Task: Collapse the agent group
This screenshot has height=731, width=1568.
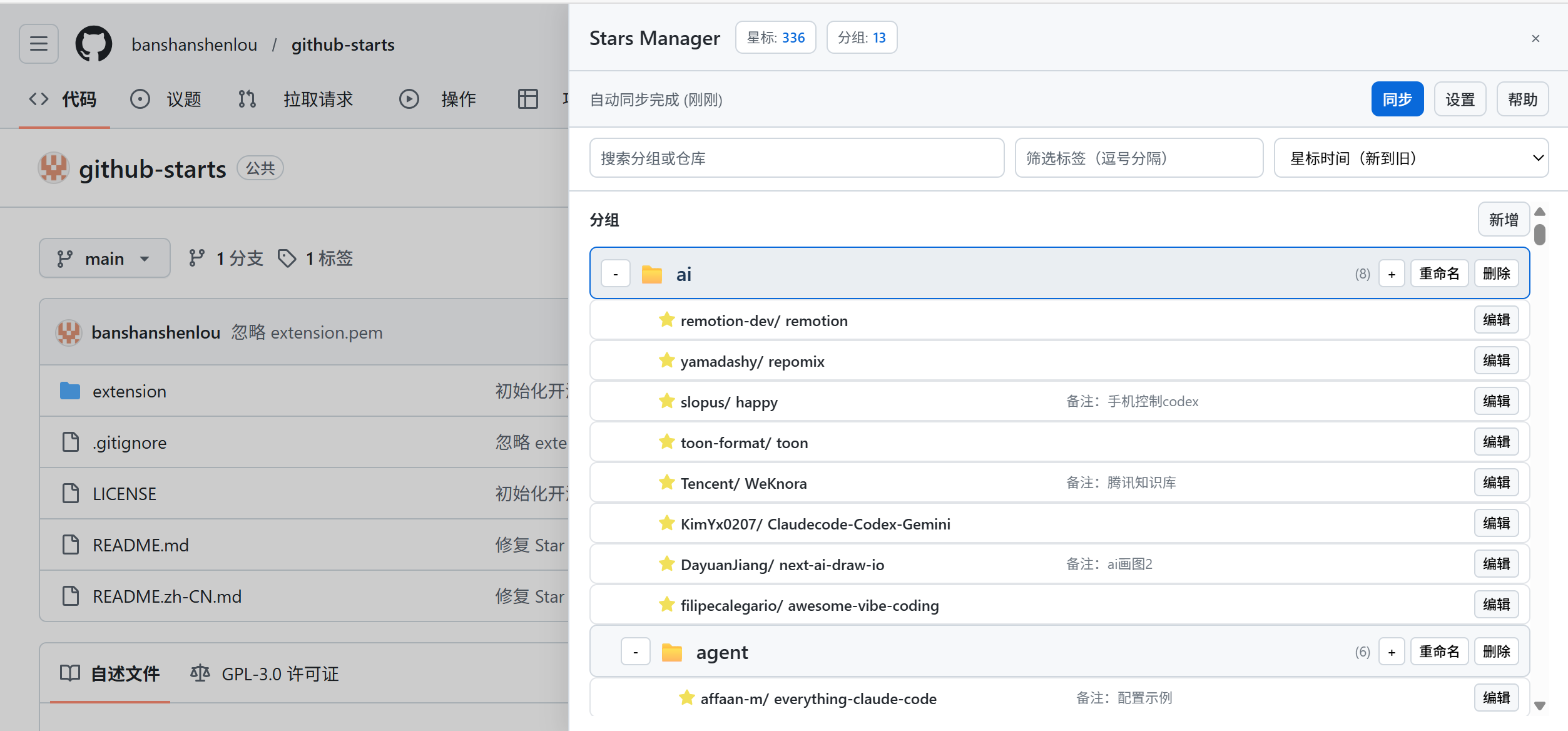Action: tap(636, 652)
